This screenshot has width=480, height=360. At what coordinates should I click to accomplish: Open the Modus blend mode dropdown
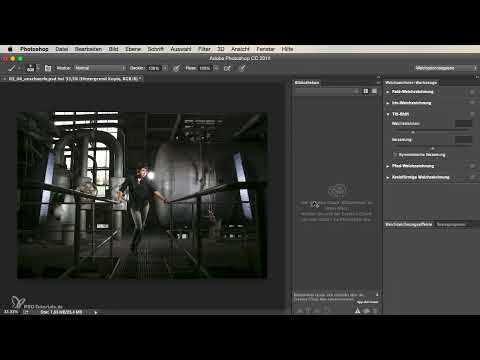[x=100, y=68]
